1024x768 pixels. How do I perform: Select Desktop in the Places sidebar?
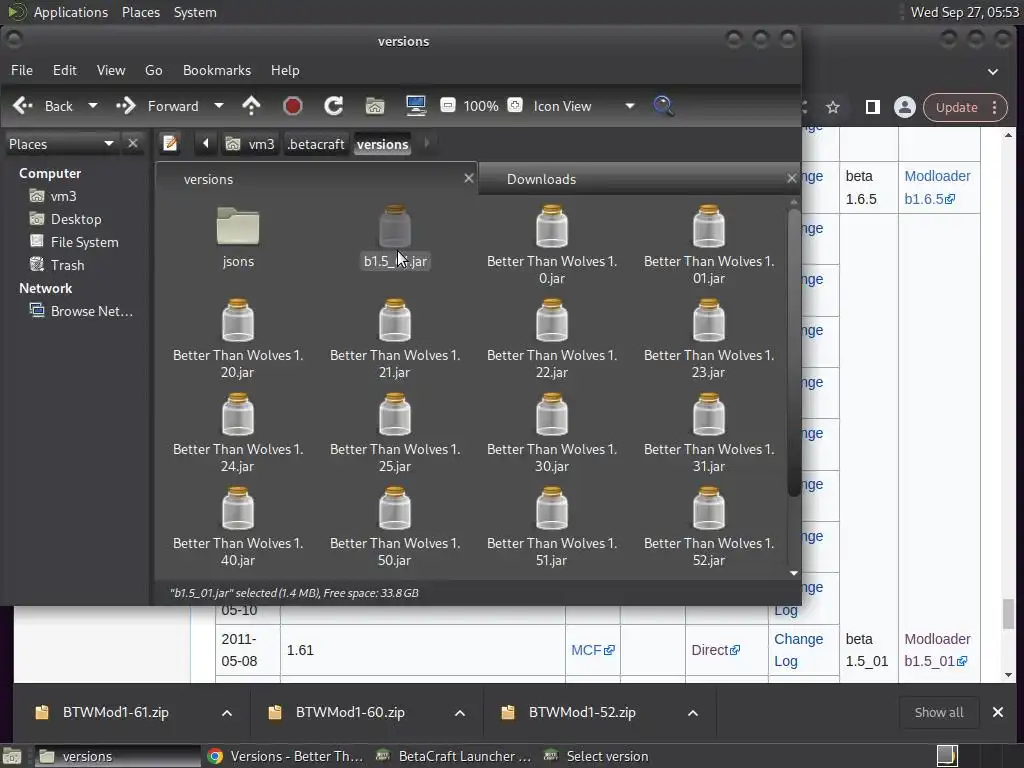[x=65, y=219]
